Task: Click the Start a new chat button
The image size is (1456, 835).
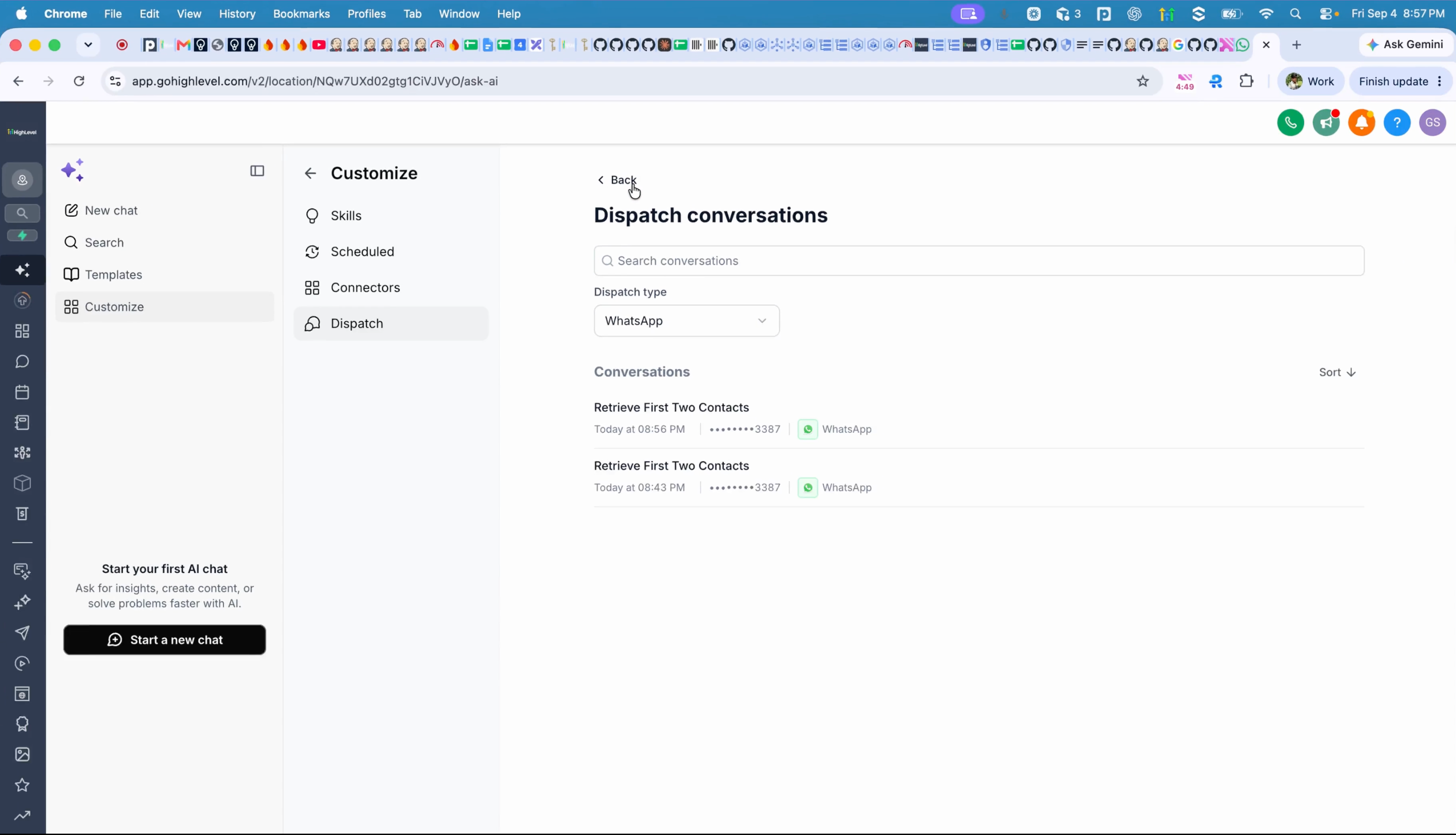Action: [x=165, y=640]
